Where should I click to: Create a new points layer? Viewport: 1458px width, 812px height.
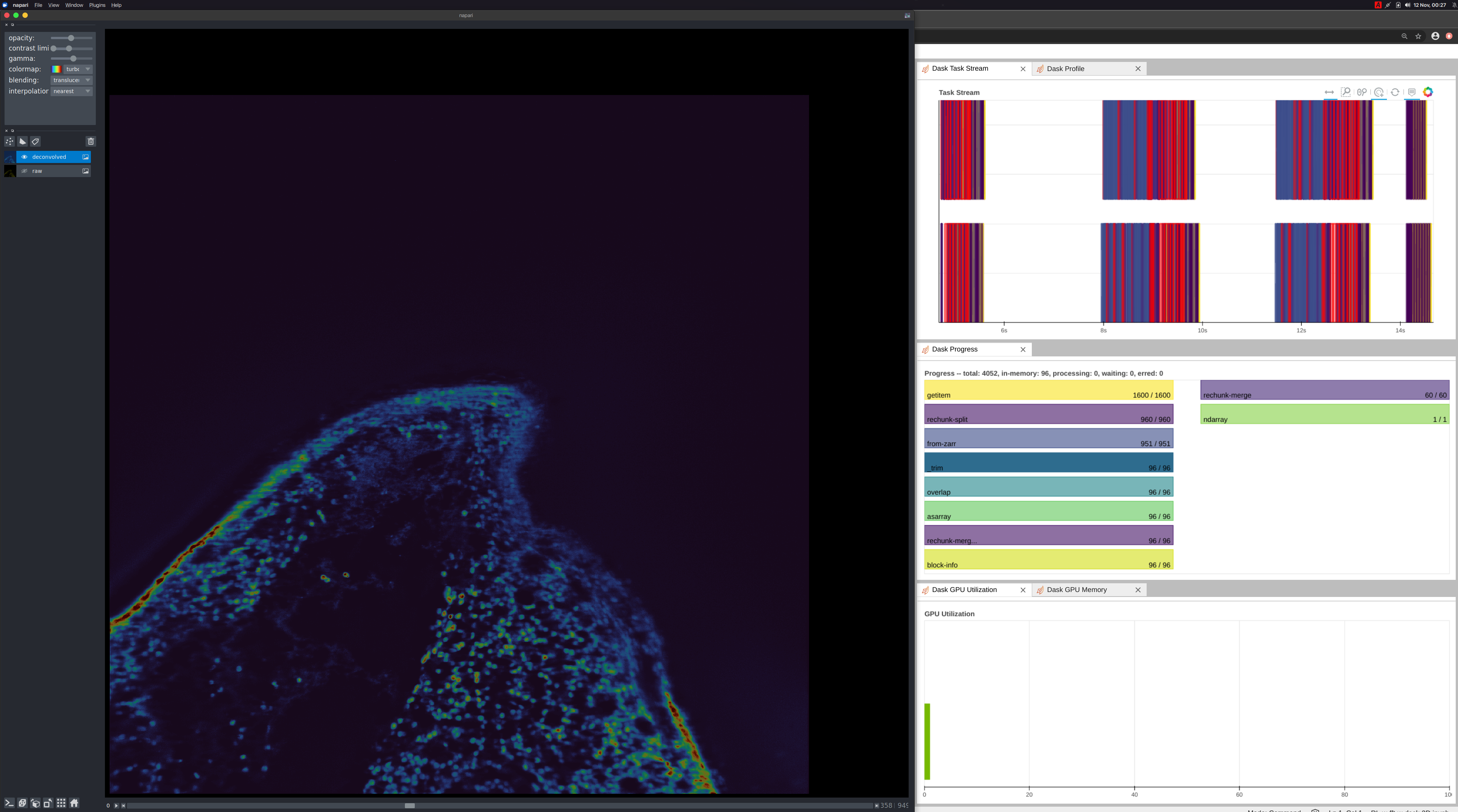[x=10, y=141]
